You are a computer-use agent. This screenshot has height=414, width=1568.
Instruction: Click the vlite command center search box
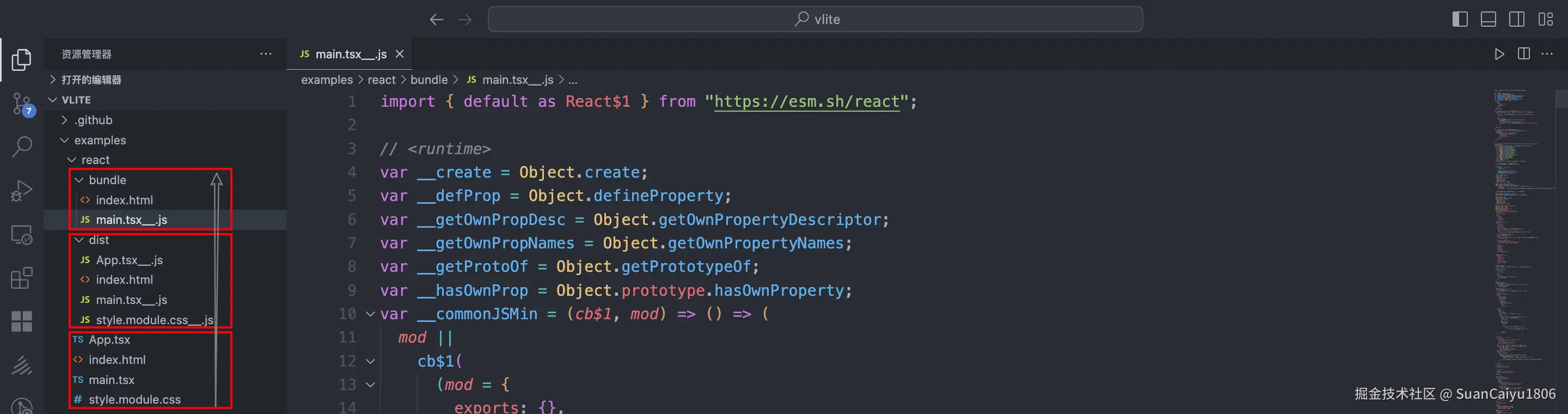tap(815, 20)
